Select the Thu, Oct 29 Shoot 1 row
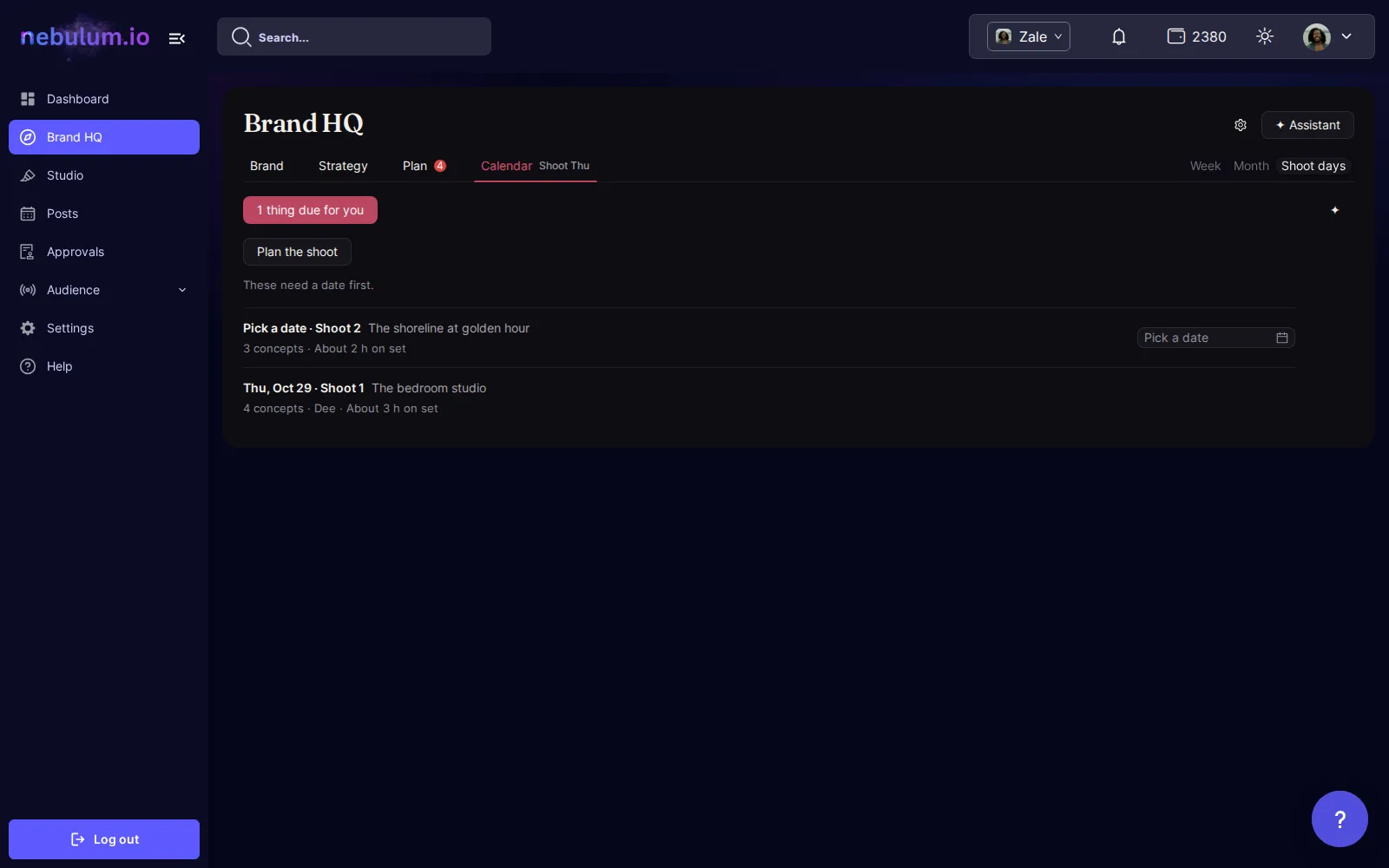The height and width of the screenshot is (868, 1389). tap(769, 398)
